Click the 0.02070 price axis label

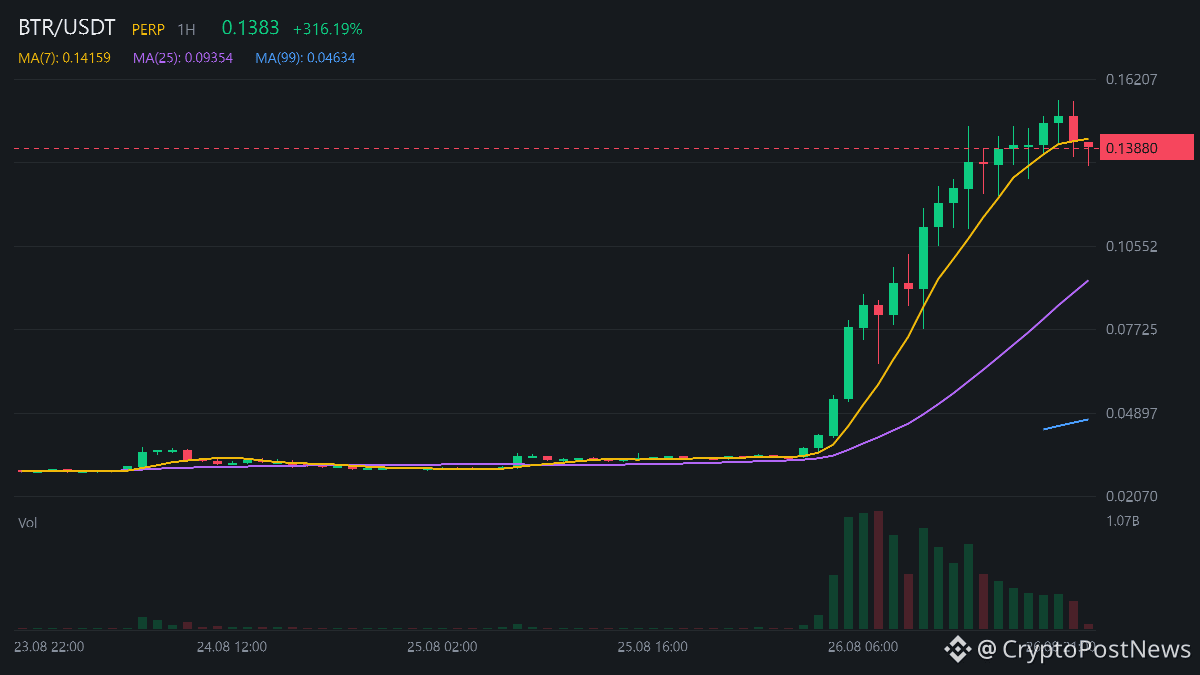1131,496
